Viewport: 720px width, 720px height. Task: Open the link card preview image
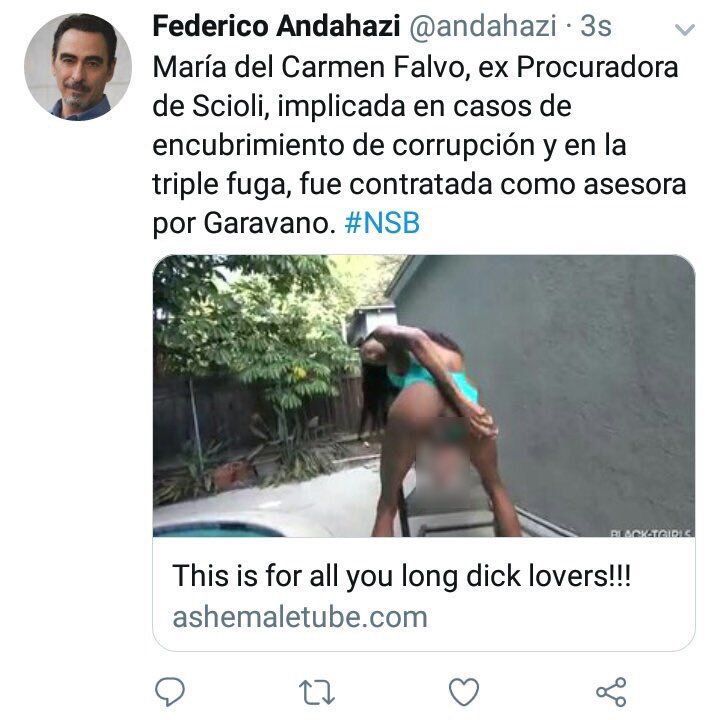424,396
